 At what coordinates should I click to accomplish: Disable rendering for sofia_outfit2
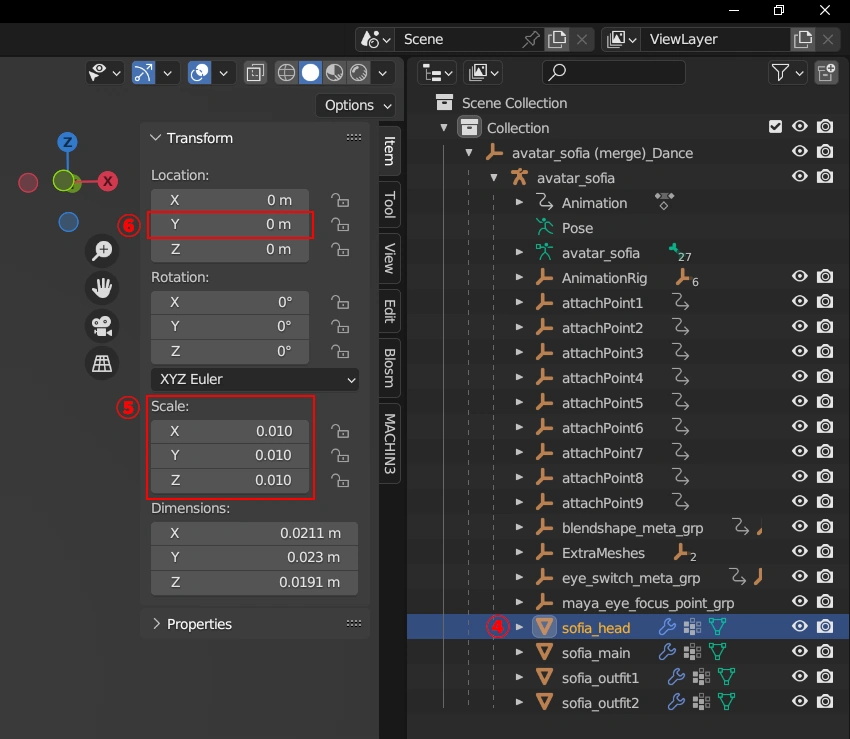[x=825, y=702]
